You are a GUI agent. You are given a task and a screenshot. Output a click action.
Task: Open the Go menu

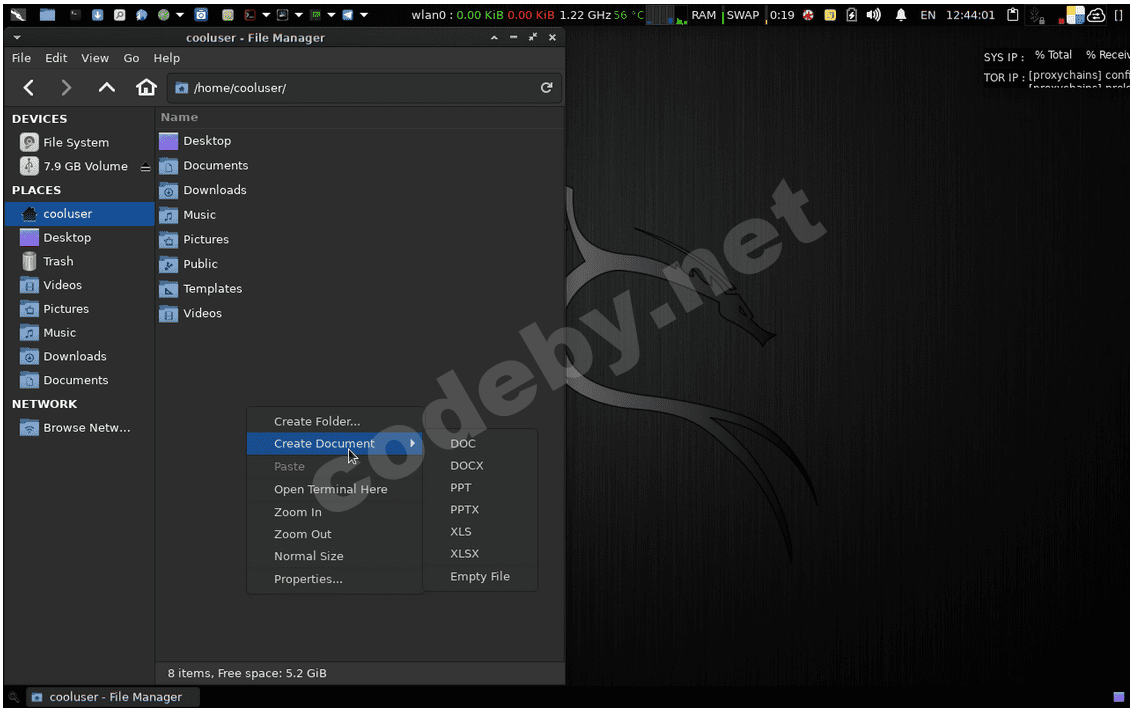pyautogui.click(x=131, y=58)
